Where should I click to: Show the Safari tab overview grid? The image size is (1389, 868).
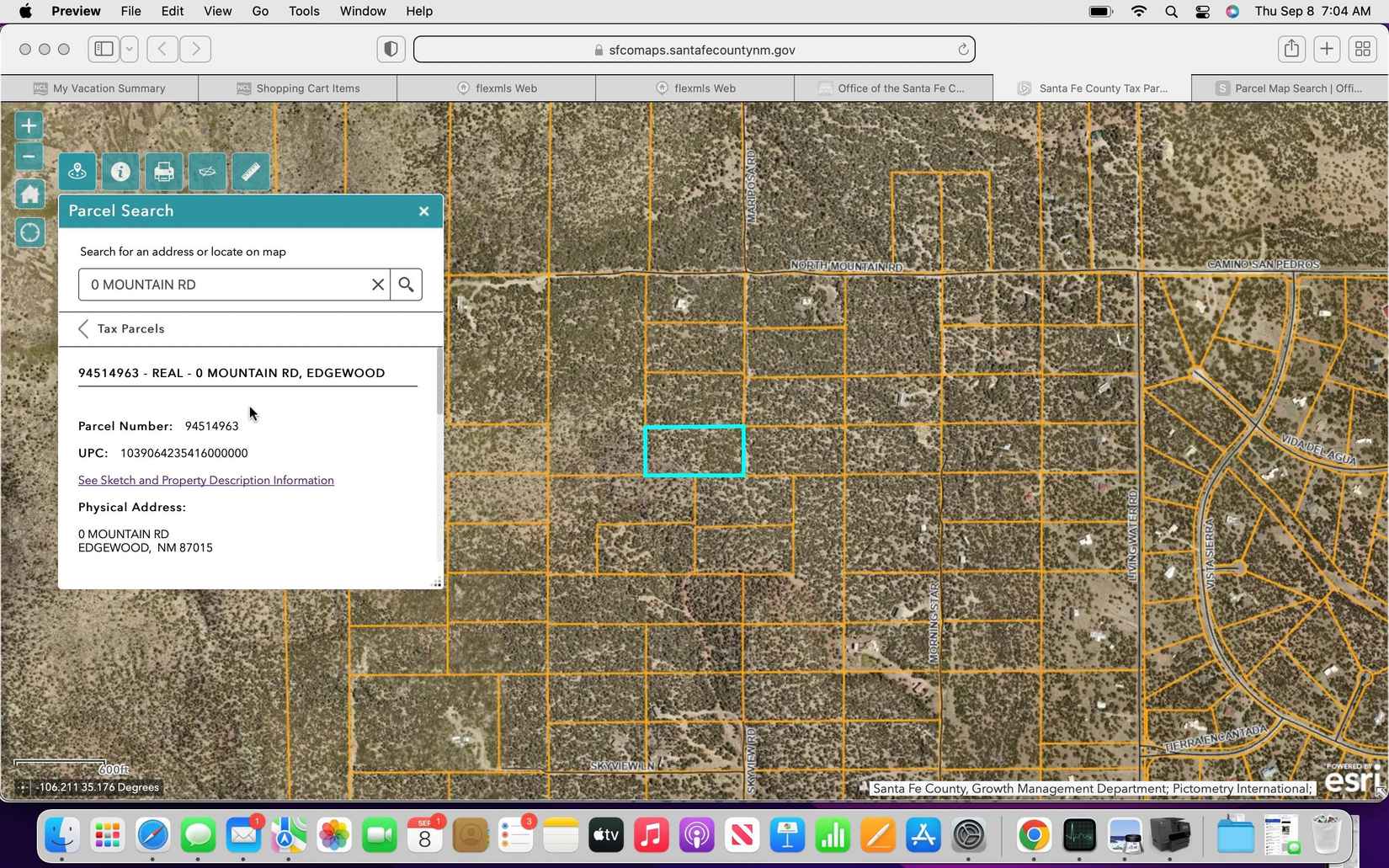coord(1362,49)
